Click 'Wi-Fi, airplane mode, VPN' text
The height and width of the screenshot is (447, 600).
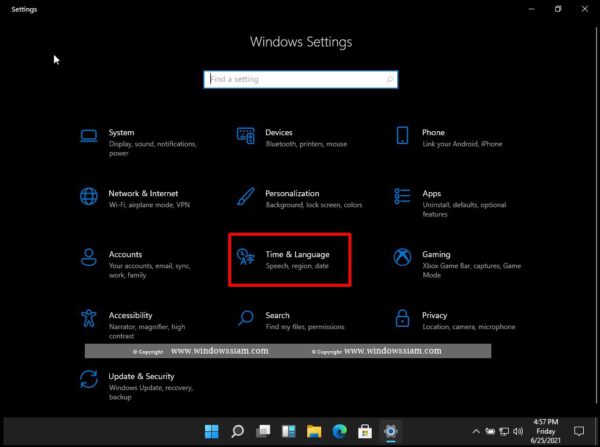click(149, 205)
